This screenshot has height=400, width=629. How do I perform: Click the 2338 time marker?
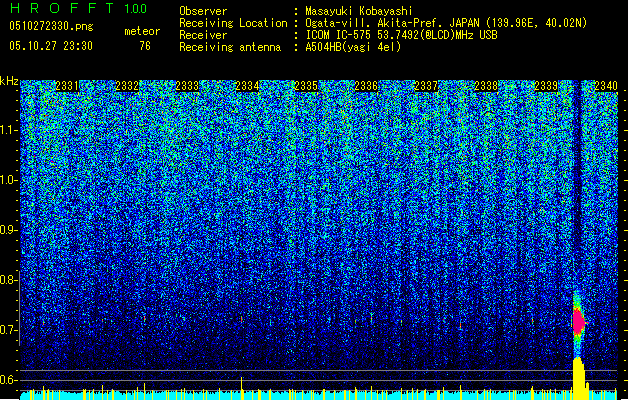coord(486,86)
